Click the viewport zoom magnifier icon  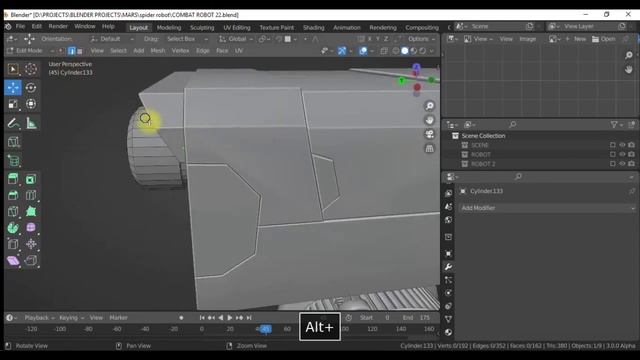[429, 106]
